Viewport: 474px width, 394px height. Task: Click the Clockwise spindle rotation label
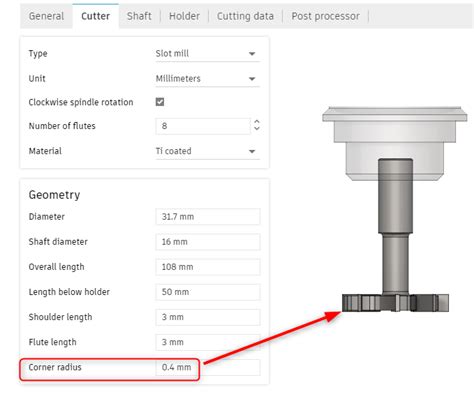coord(81,102)
